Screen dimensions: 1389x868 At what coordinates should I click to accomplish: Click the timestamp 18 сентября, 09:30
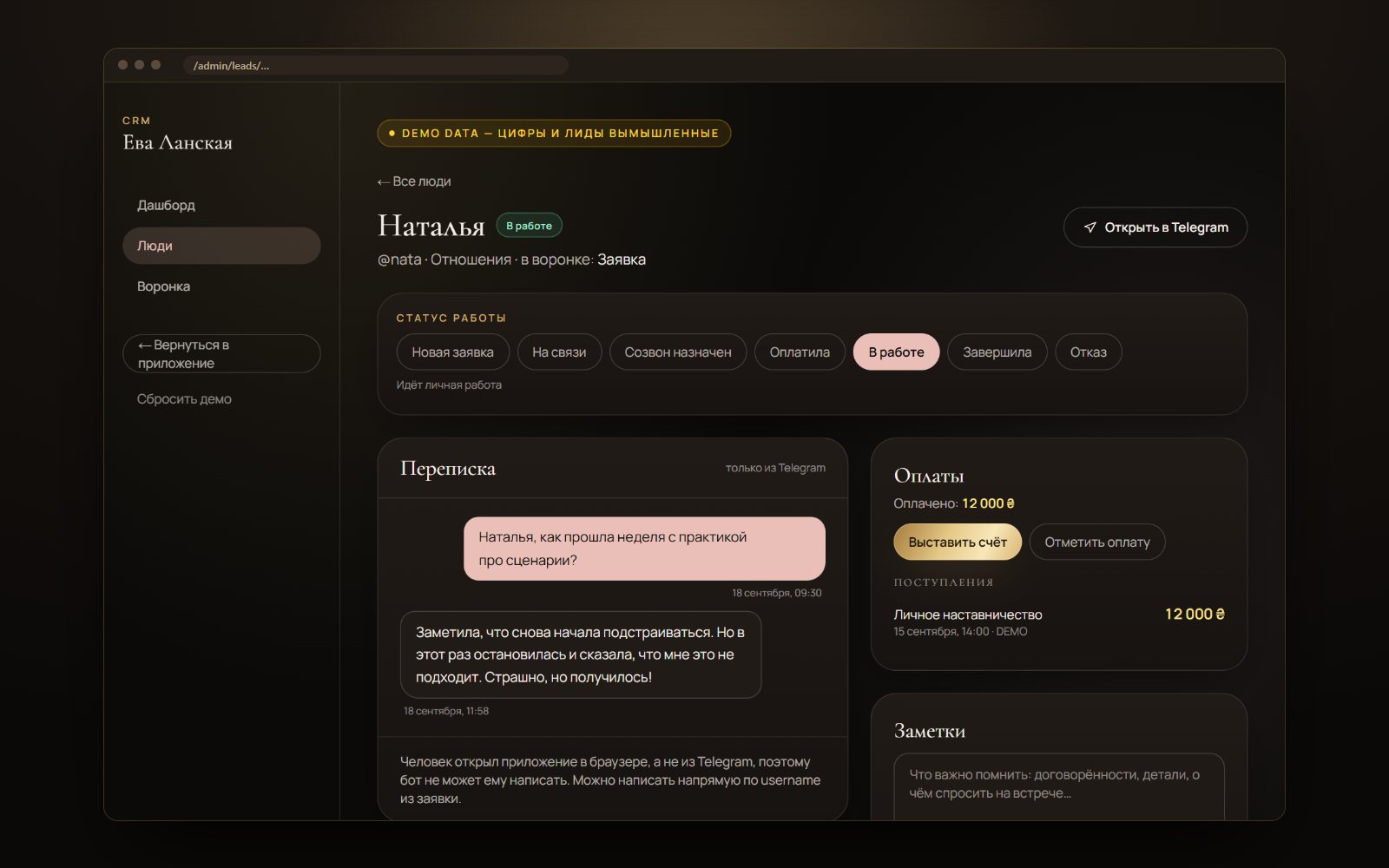(776, 593)
